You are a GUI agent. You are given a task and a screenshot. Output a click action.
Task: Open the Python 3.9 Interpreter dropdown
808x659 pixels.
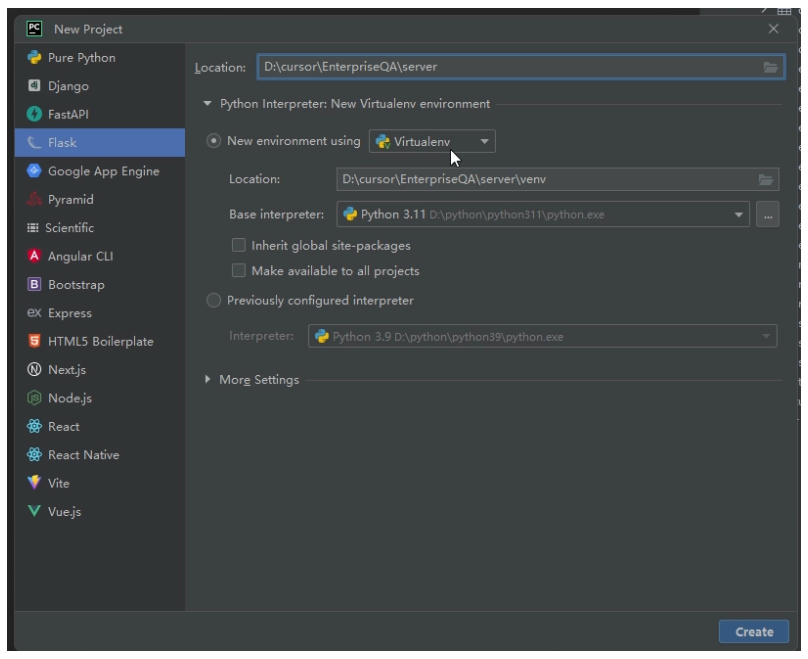(542, 336)
